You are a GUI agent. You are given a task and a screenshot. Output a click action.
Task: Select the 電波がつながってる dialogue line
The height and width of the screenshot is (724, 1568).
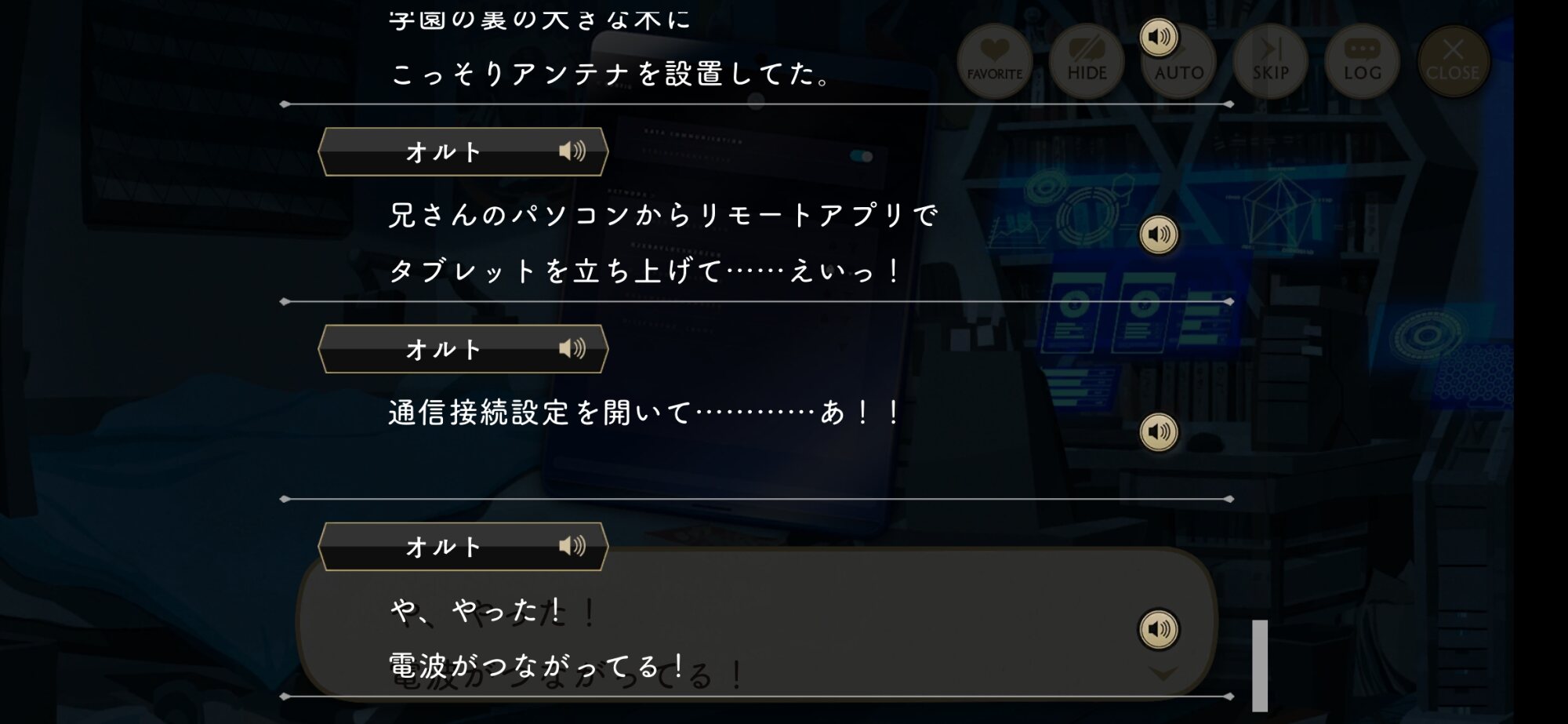coord(538,666)
